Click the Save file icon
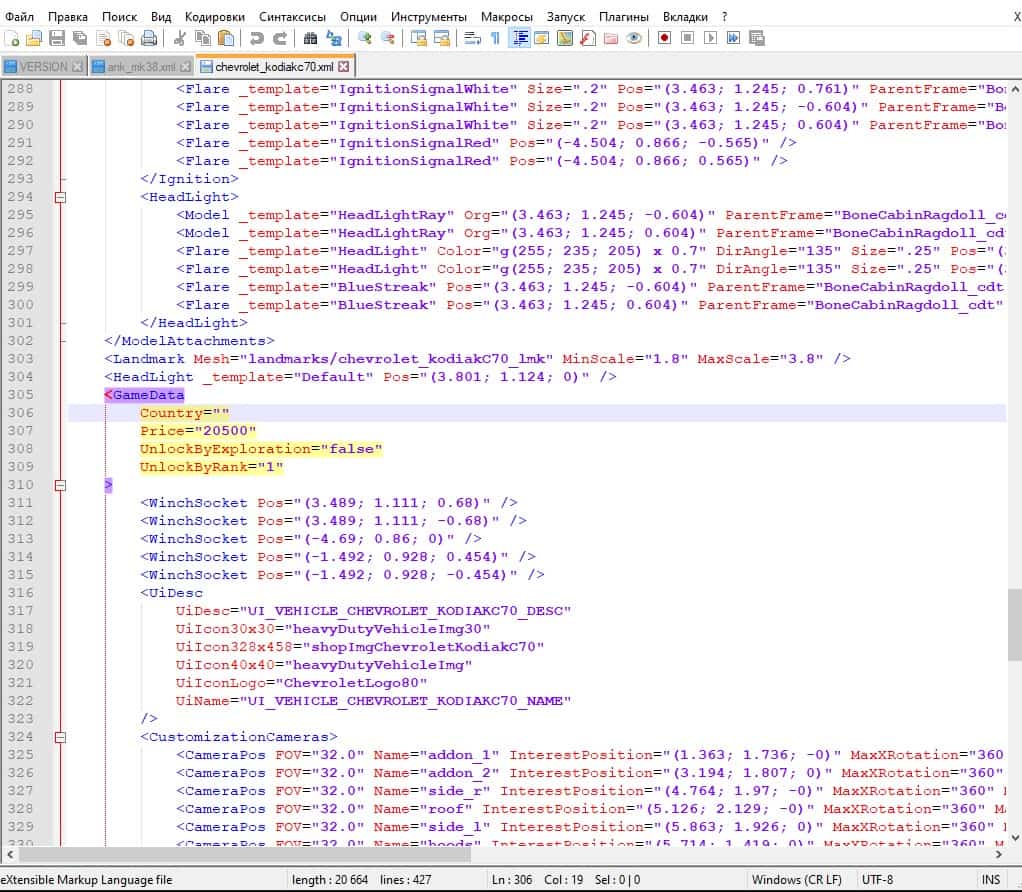The height and width of the screenshot is (892, 1022). (57, 39)
